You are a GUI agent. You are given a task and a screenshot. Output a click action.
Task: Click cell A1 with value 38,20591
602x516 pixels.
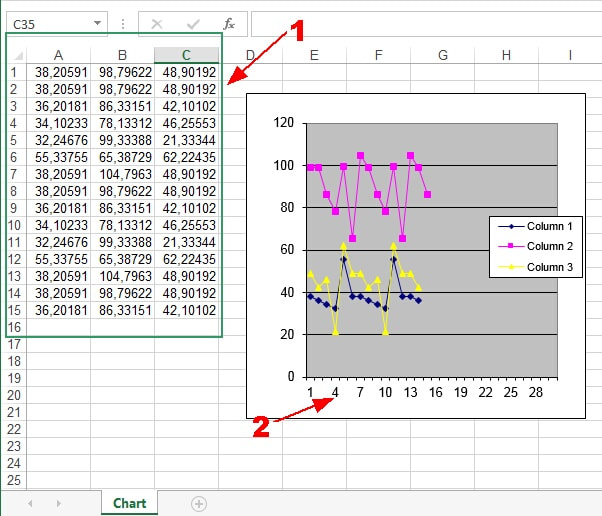pyautogui.click(x=58, y=72)
